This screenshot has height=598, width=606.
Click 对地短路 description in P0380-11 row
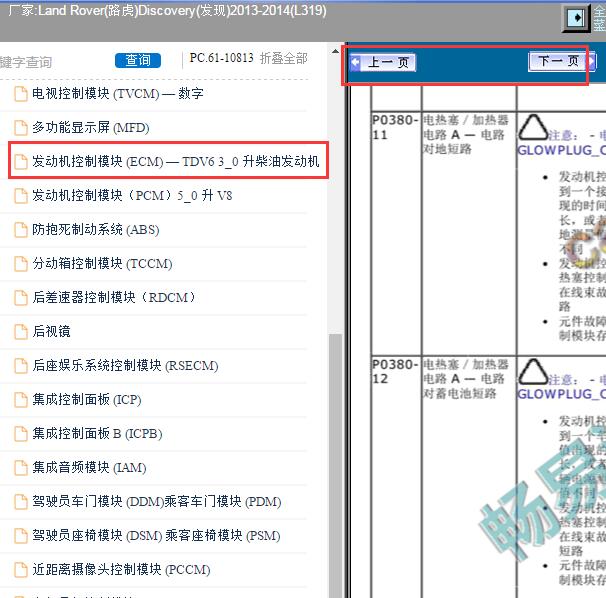(x=448, y=149)
